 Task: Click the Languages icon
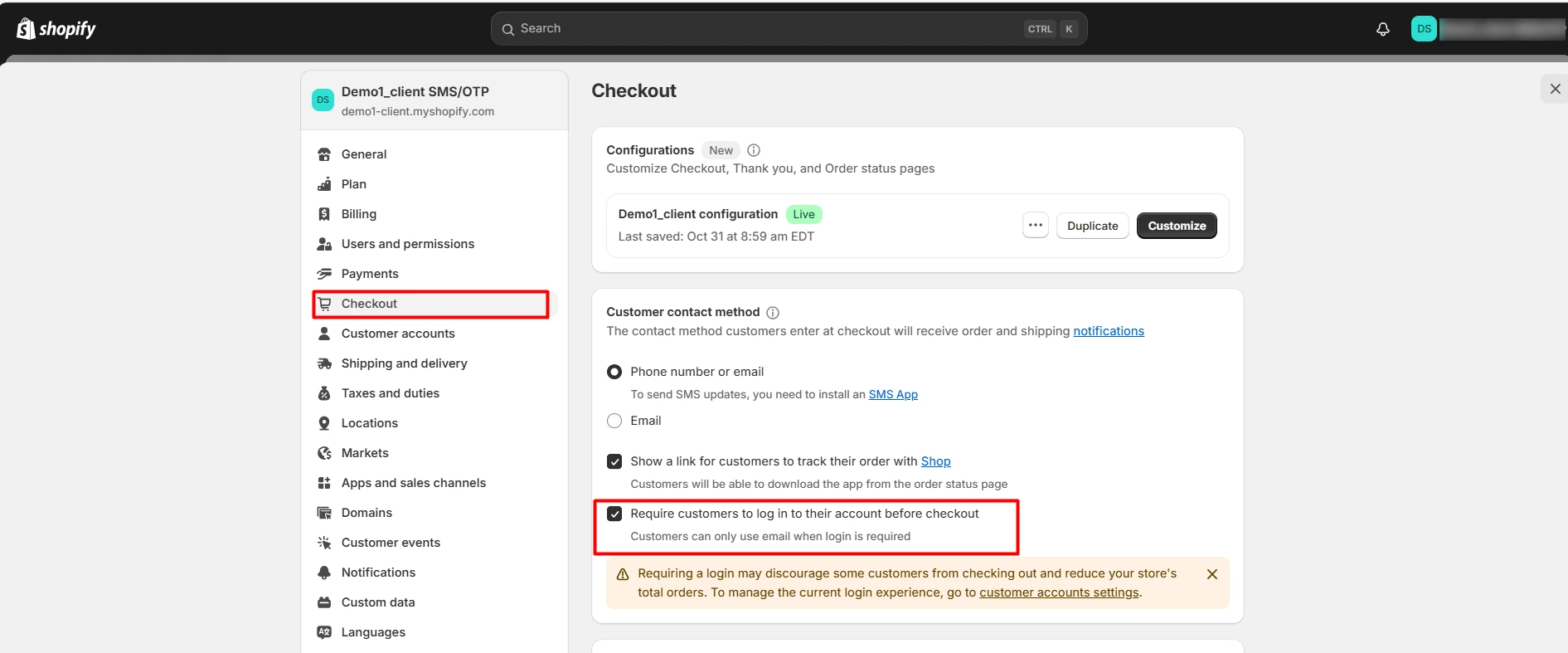tap(324, 632)
